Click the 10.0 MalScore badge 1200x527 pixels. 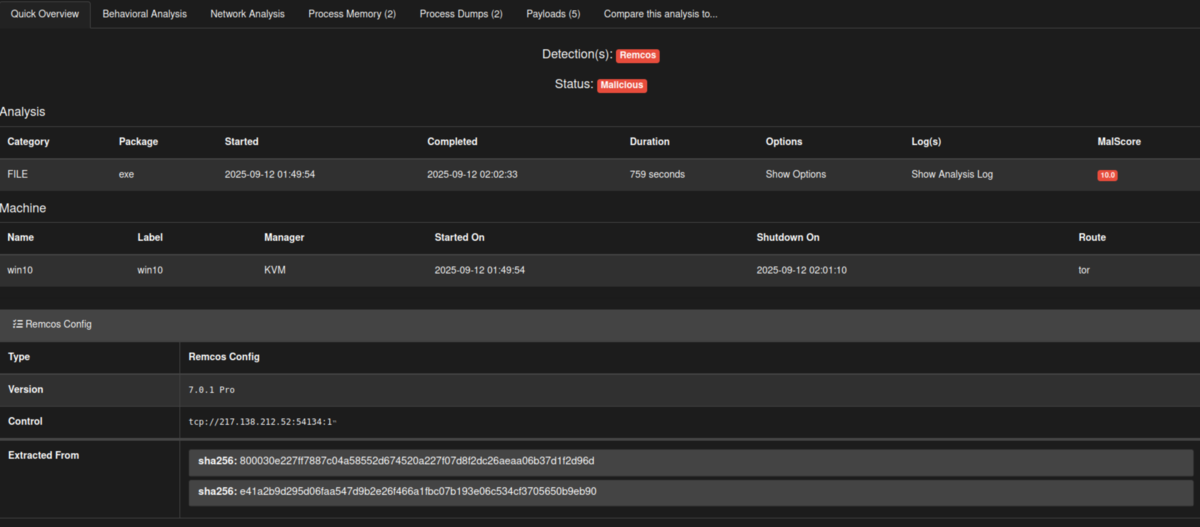(x=1107, y=175)
